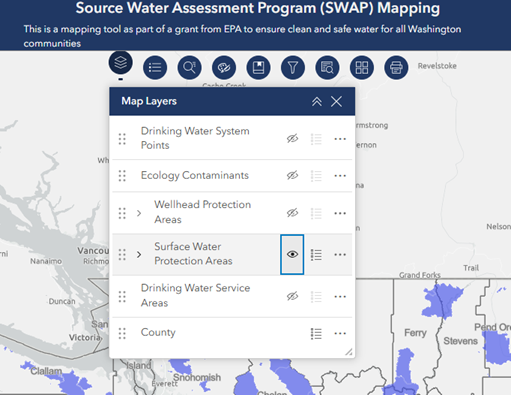Click the resize grip of Map Layers panel
The height and width of the screenshot is (395, 511).
(x=349, y=352)
